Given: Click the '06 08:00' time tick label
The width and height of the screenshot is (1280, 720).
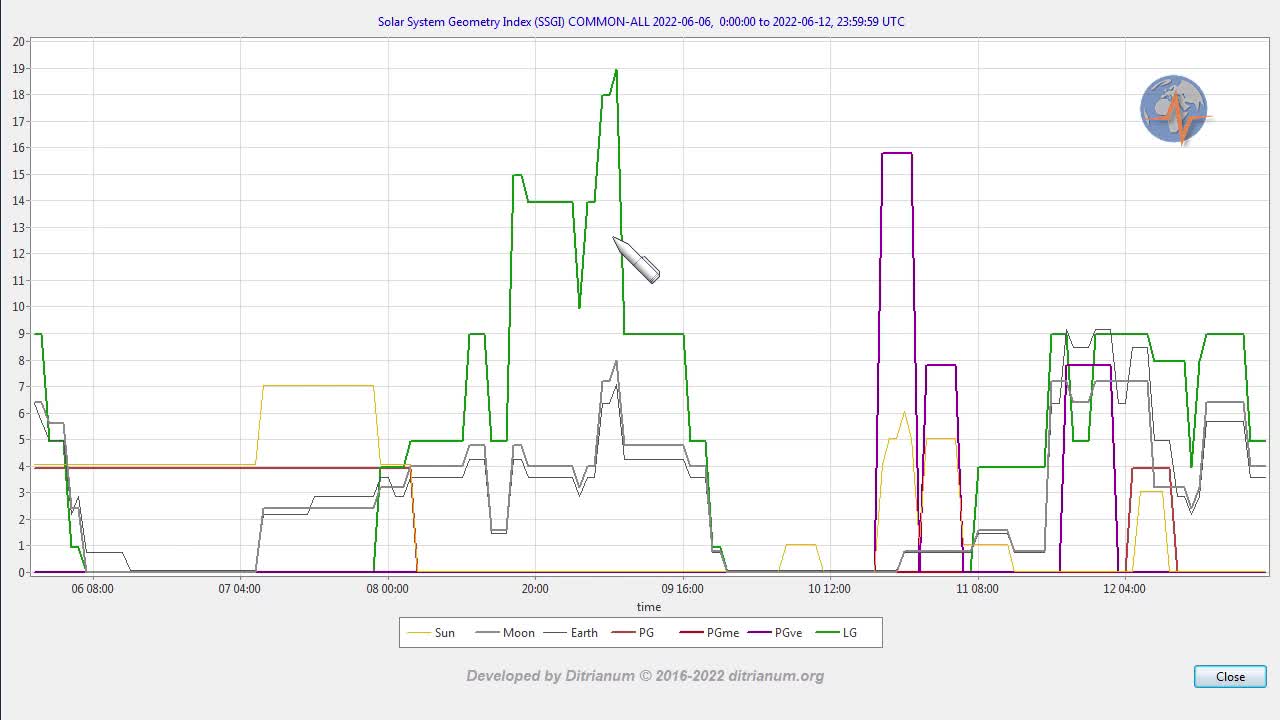Looking at the screenshot, I should 92,589.
